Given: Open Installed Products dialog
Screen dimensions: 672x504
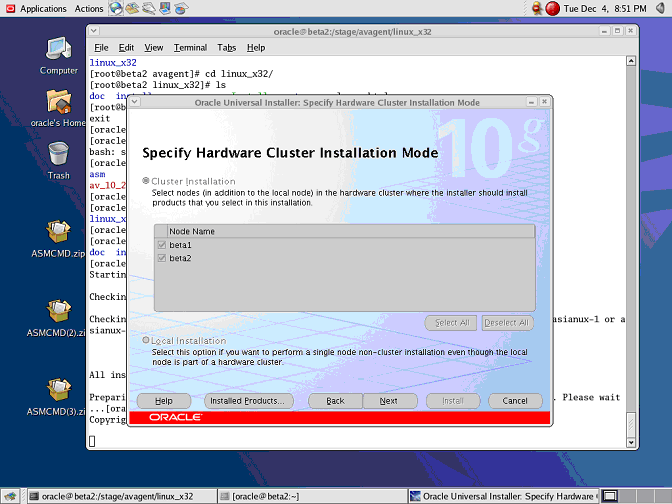Looking at the screenshot, I should click(249, 401).
